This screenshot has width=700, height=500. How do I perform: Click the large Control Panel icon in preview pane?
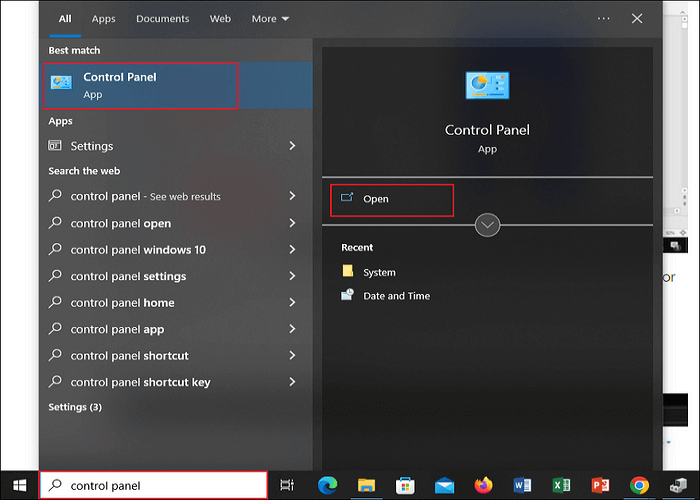coord(487,85)
